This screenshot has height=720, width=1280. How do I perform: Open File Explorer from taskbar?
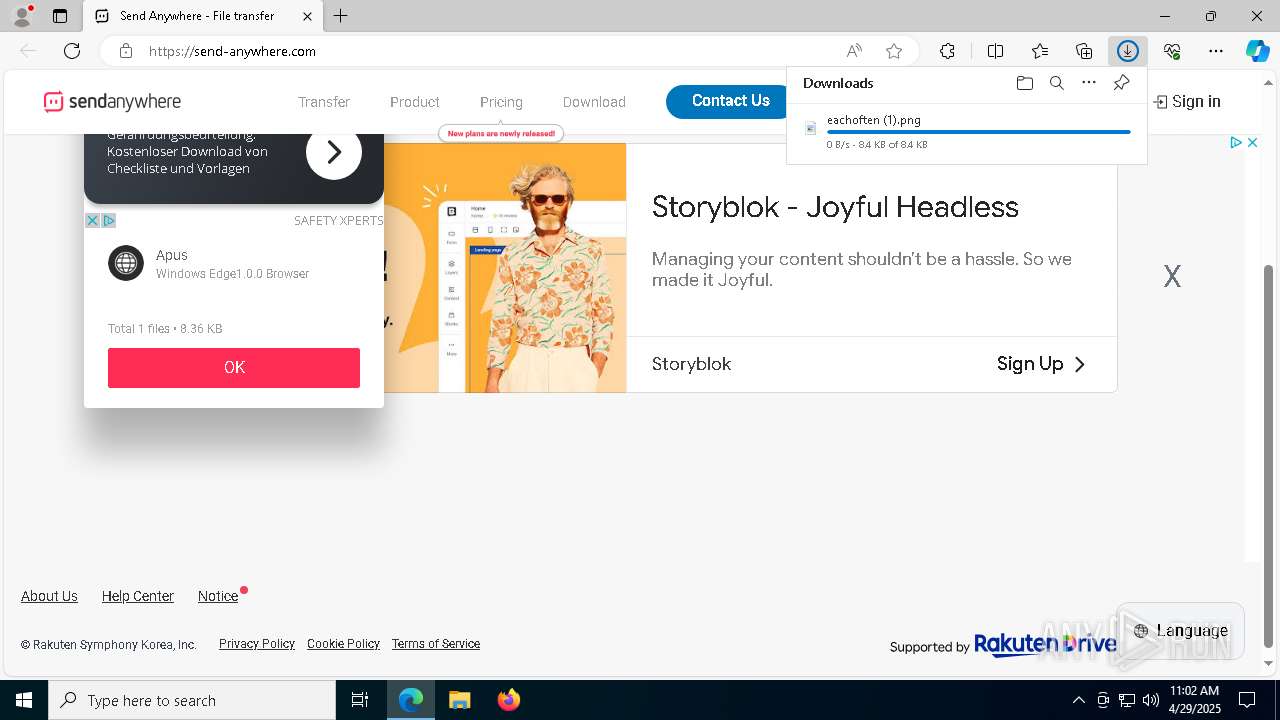(x=459, y=700)
